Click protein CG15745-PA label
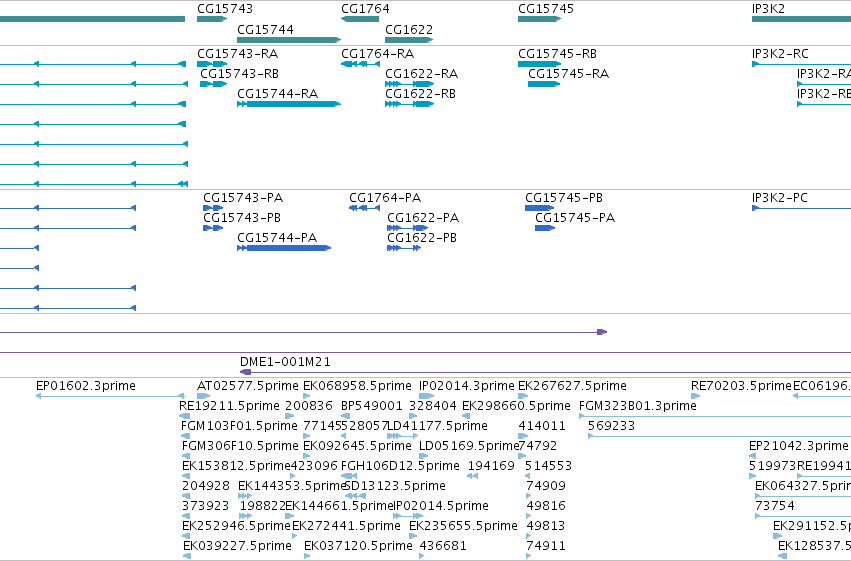 point(575,218)
